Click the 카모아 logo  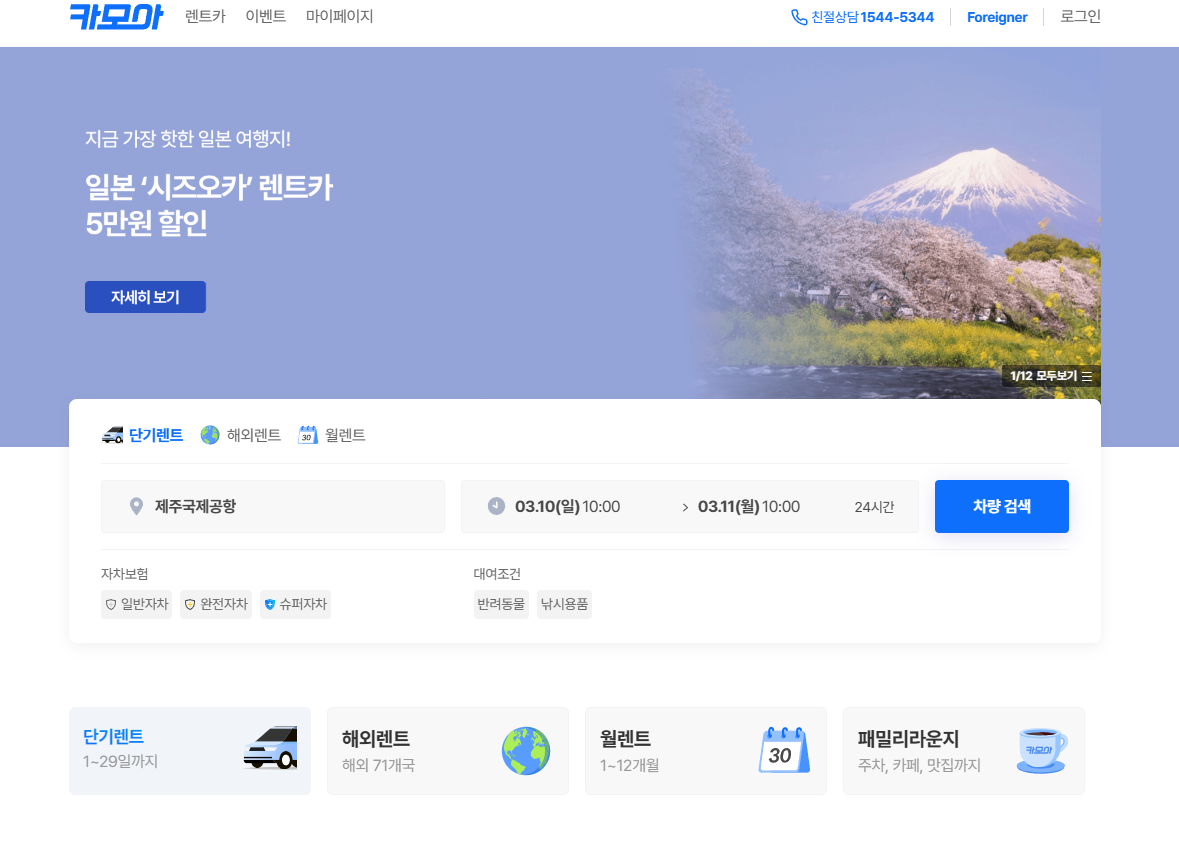[x=116, y=17]
